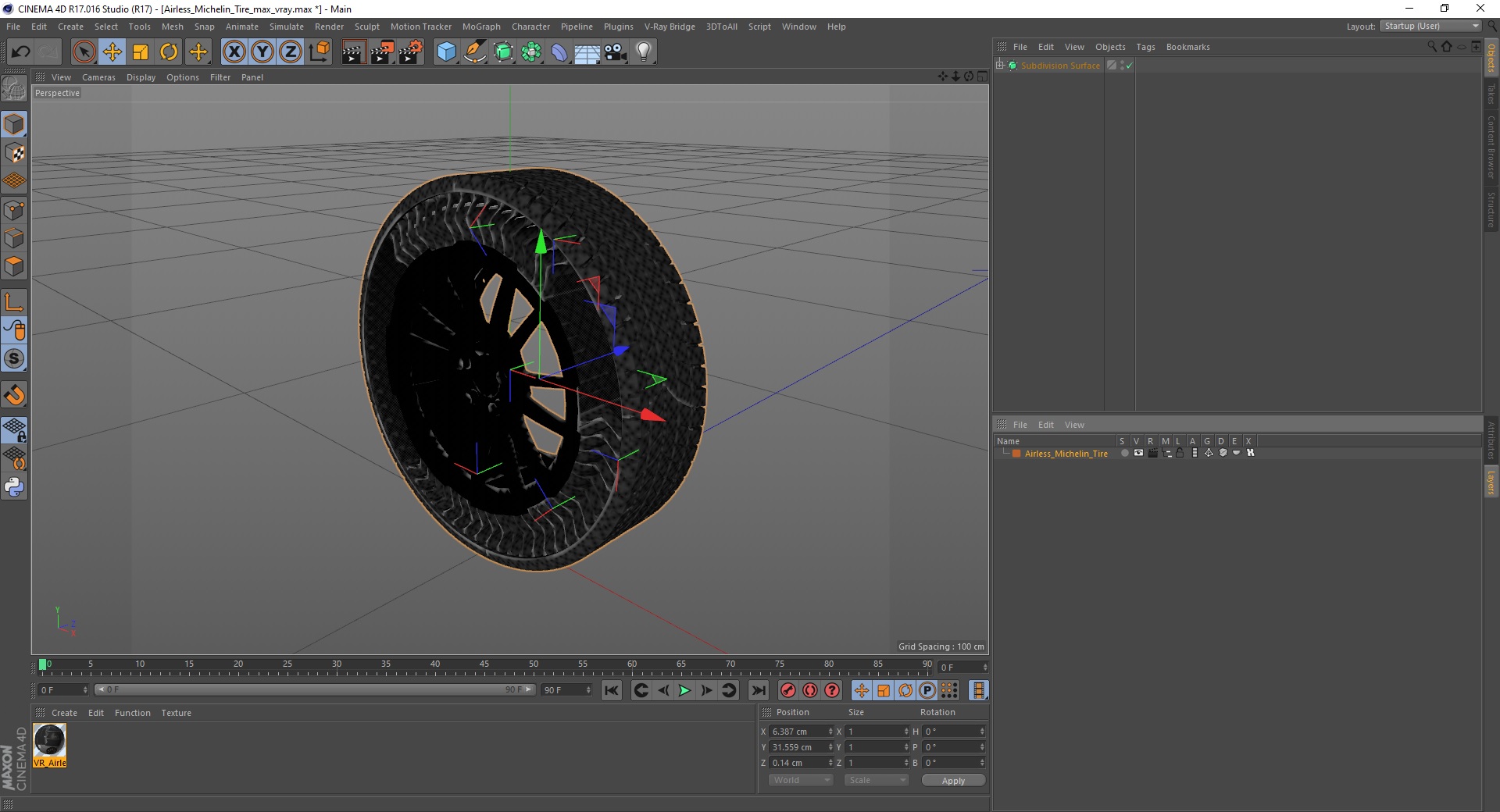
Task: Toggle X axis lock
Action: [x=234, y=52]
